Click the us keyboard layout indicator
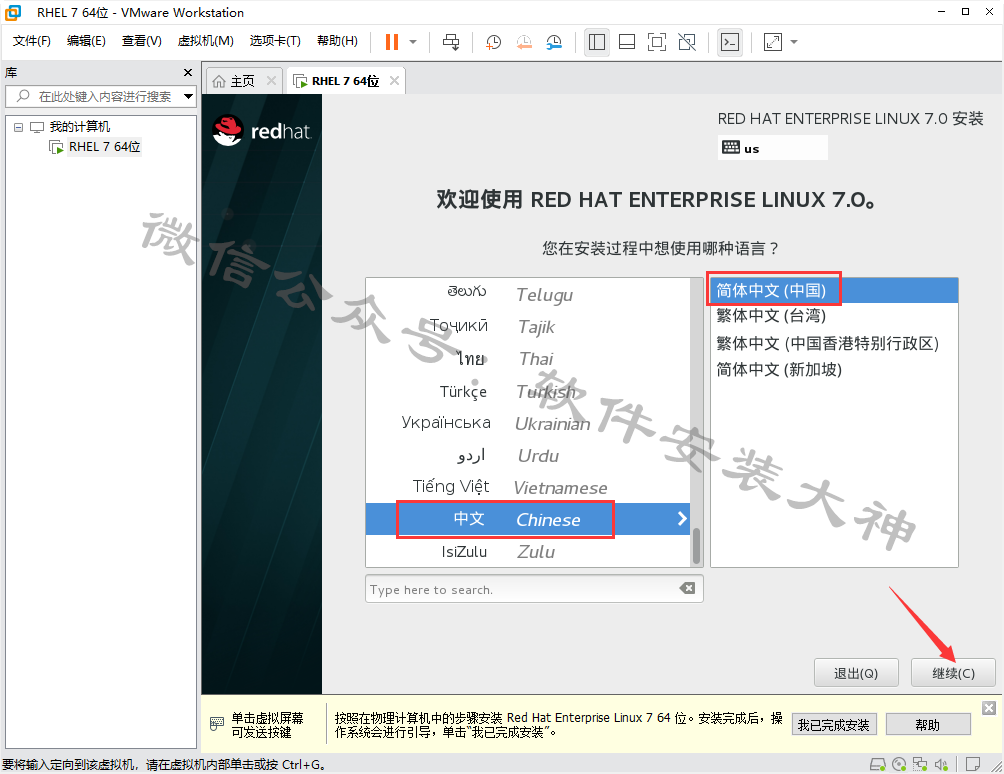The image size is (1004, 774). 772,148
